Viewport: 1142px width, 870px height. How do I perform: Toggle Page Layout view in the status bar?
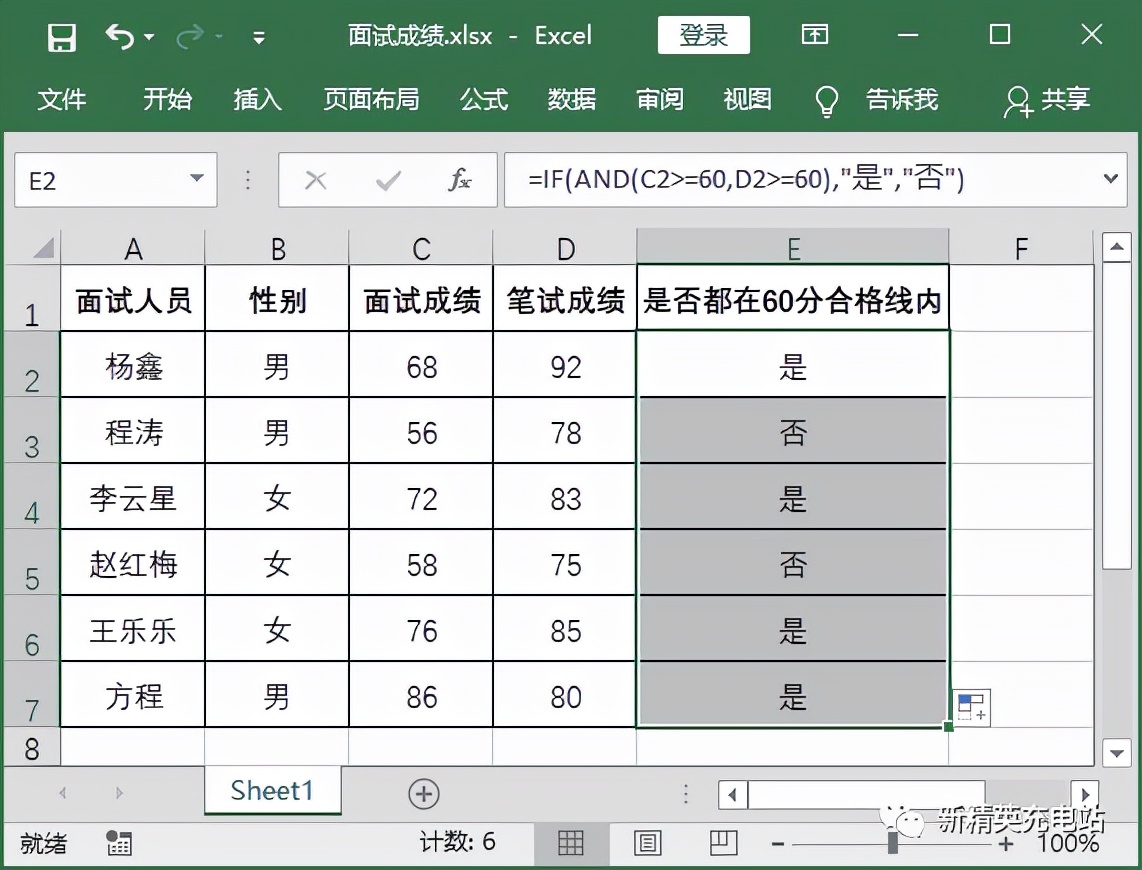click(x=648, y=843)
